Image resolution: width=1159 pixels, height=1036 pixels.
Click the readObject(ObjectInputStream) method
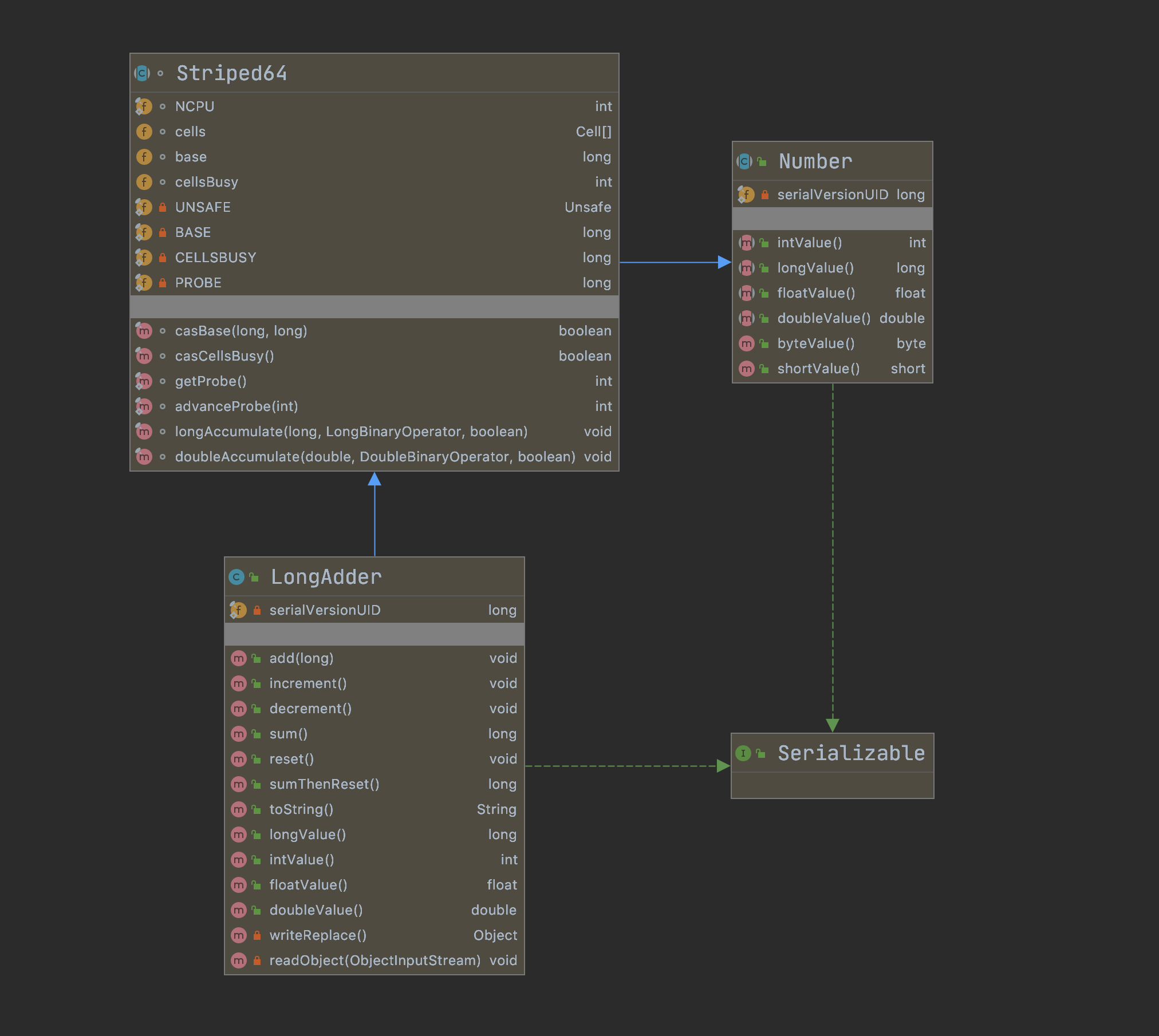[x=374, y=960]
